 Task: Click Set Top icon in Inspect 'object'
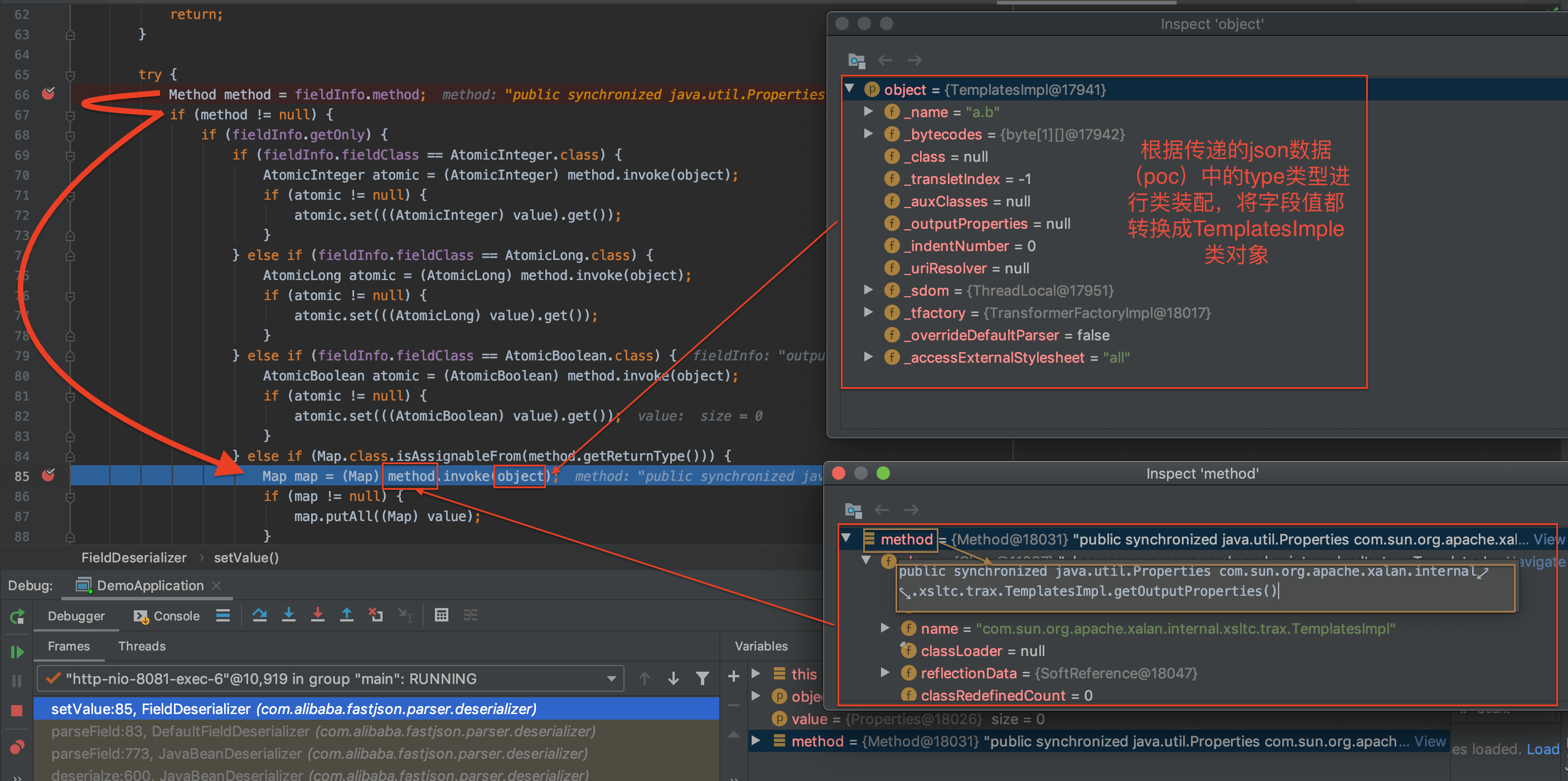pos(856,60)
